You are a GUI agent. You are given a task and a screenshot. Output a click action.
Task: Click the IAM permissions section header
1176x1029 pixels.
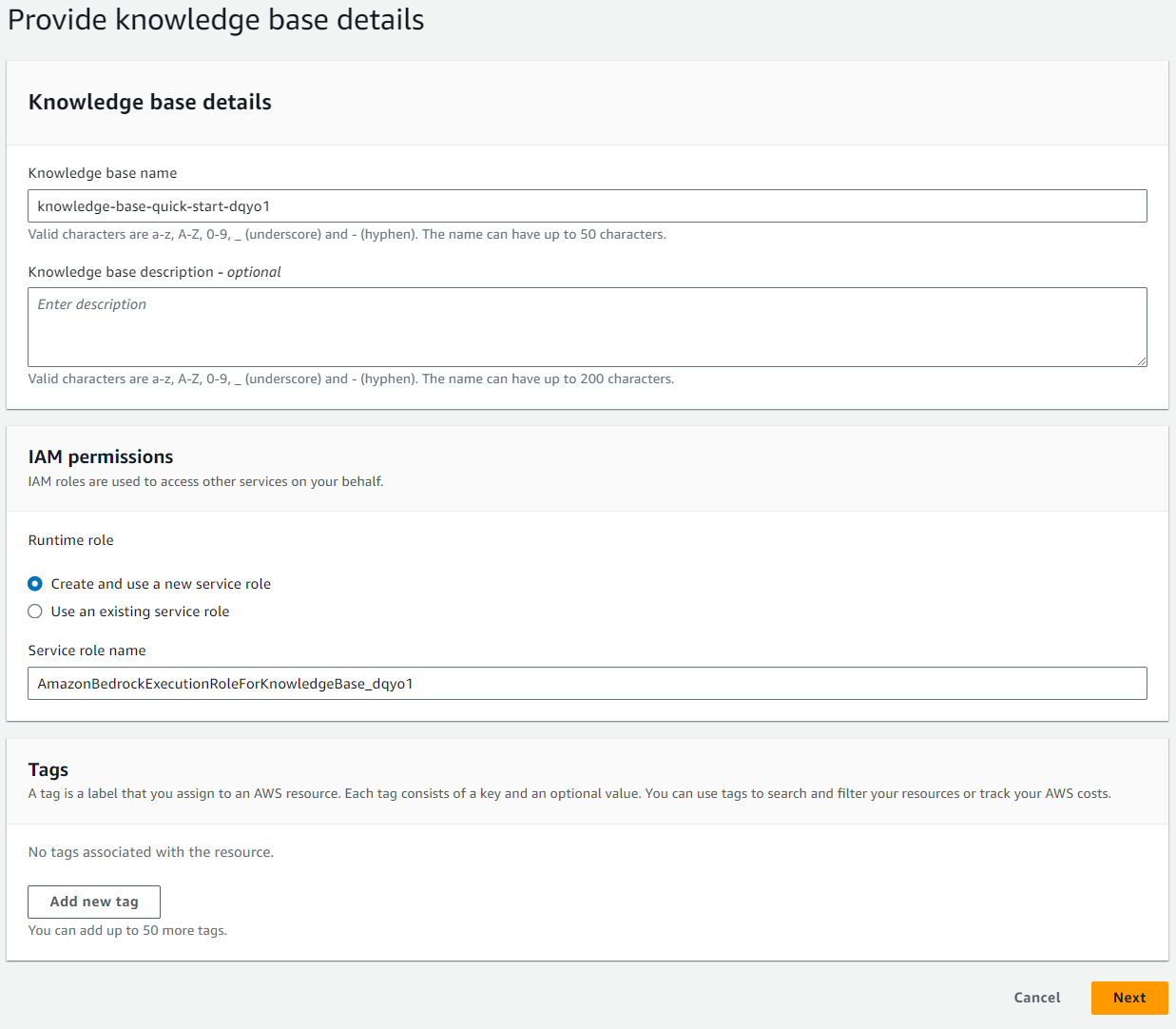click(100, 456)
